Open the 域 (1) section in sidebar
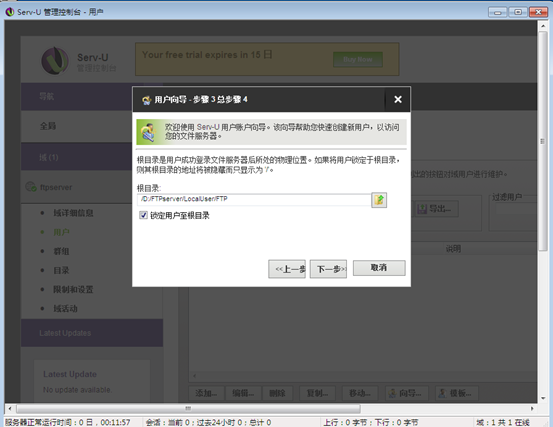 click(77, 157)
